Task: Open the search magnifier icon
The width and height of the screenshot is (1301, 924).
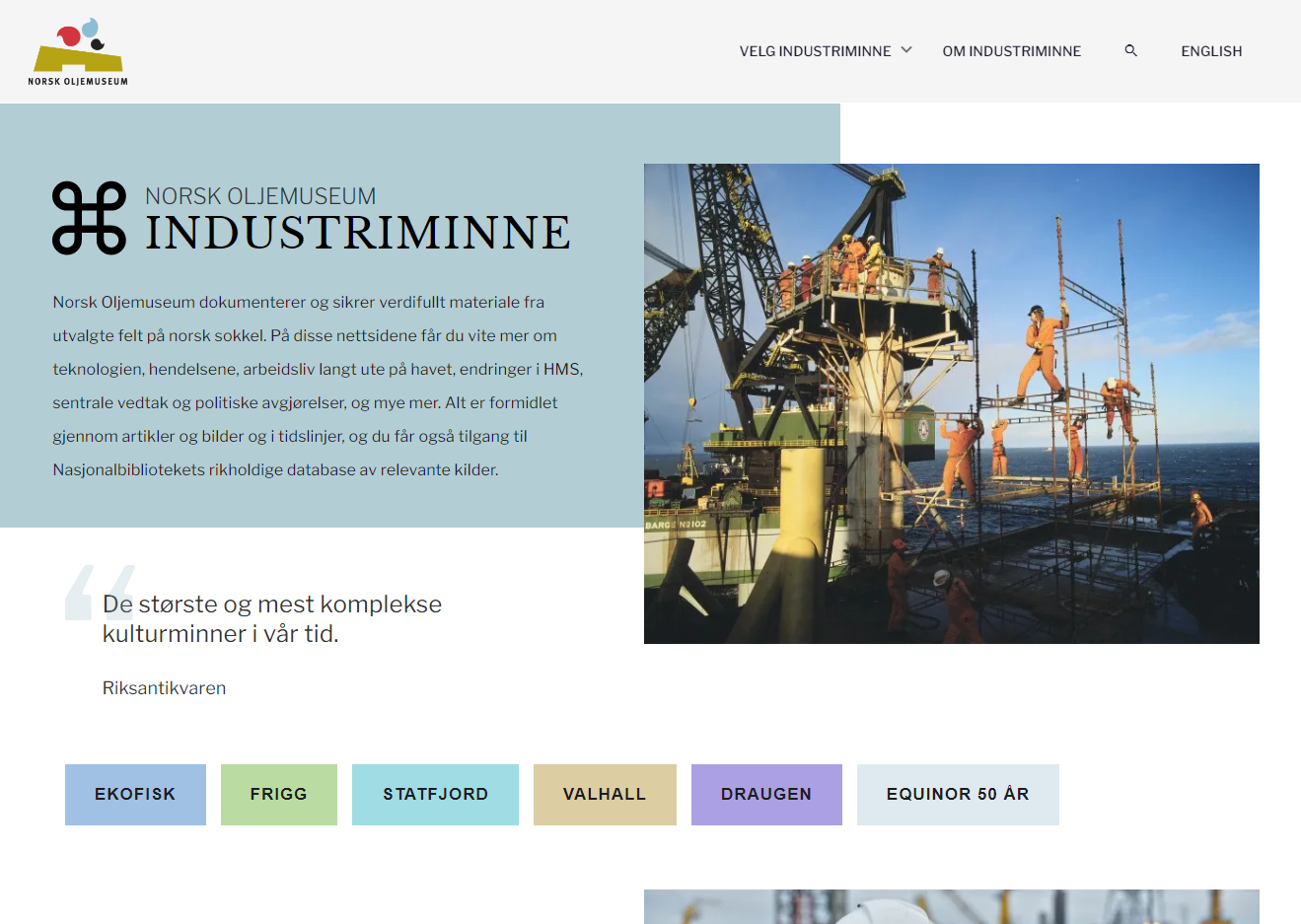Action: pos(1131,50)
